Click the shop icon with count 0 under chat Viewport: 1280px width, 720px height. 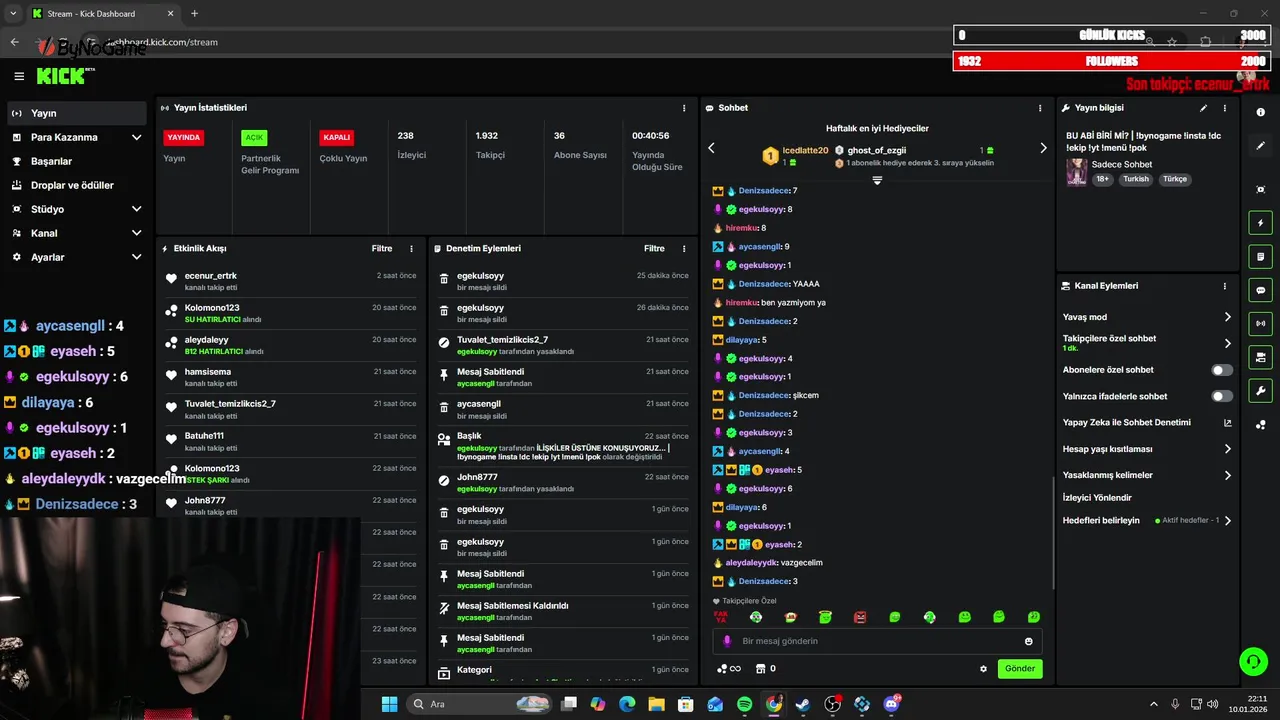pos(765,669)
